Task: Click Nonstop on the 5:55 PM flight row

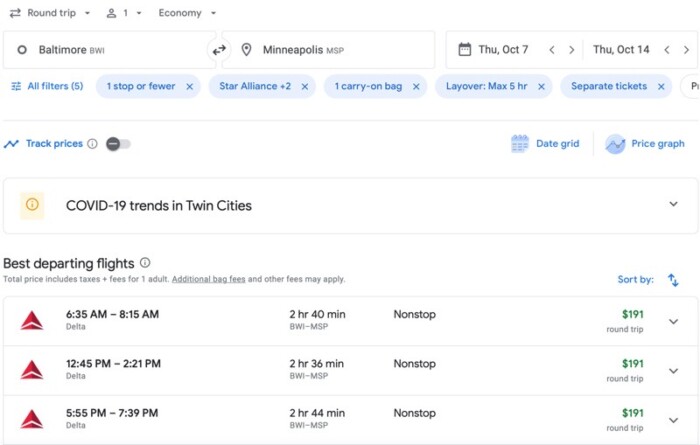Action: 414,413
